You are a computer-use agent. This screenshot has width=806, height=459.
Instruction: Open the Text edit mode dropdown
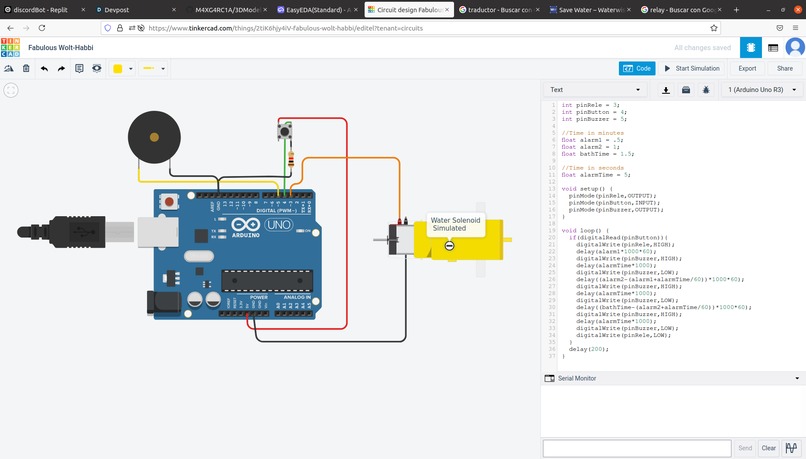coord(595,90)
